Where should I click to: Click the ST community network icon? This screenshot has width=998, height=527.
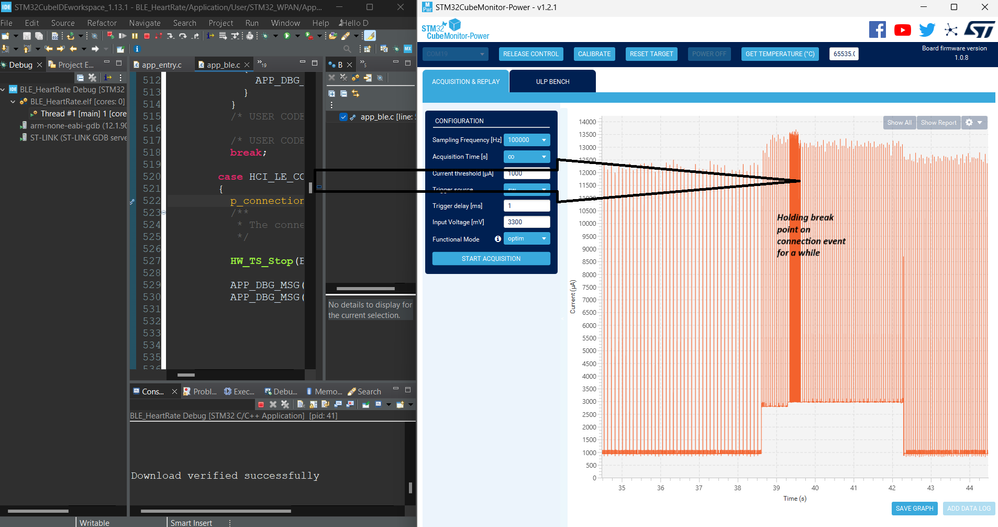pyautogui.click(x=951, y=30)
